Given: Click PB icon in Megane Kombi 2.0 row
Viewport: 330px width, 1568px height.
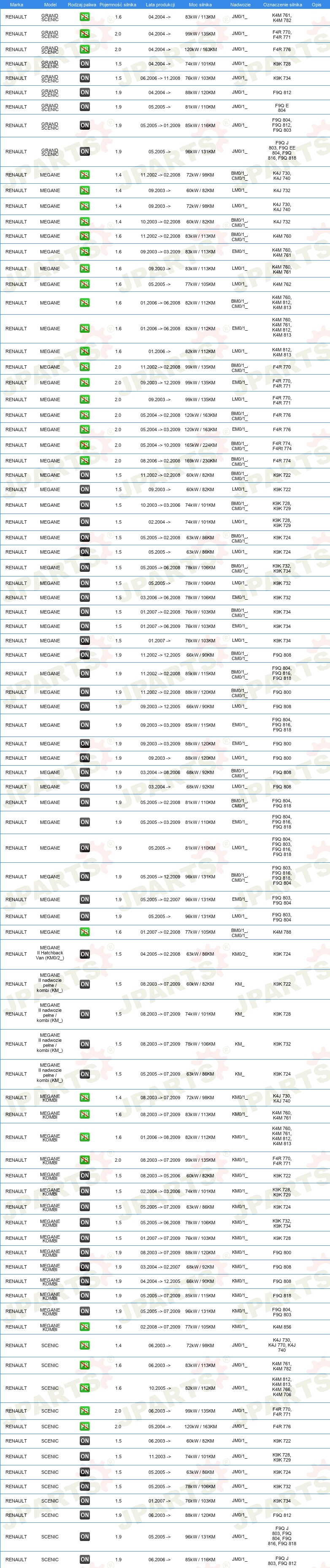Looking at the screenshot, I should click(84, 1160).
